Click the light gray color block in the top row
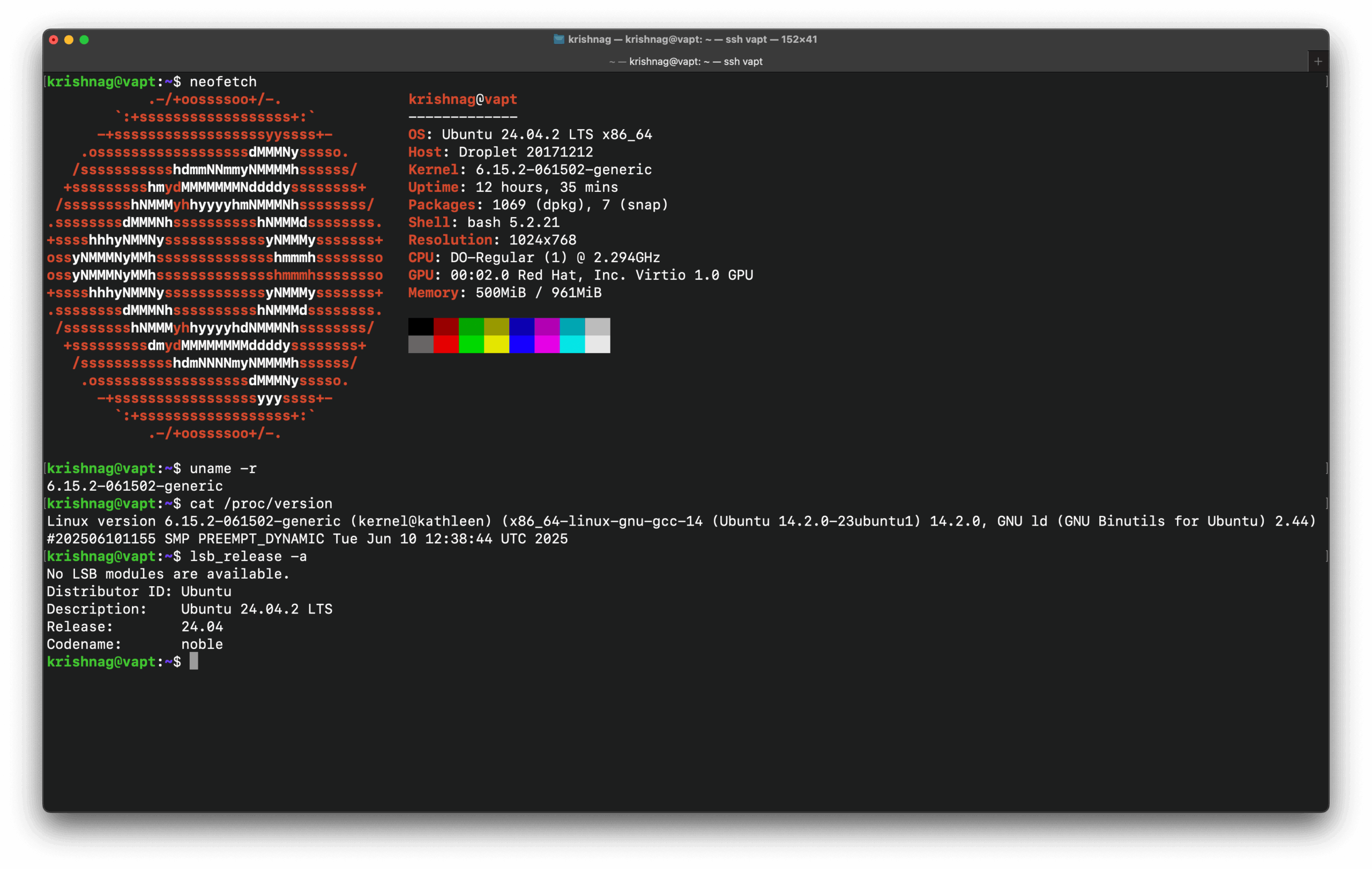Viewport: 1372px width, 869px height. (598, 327)
